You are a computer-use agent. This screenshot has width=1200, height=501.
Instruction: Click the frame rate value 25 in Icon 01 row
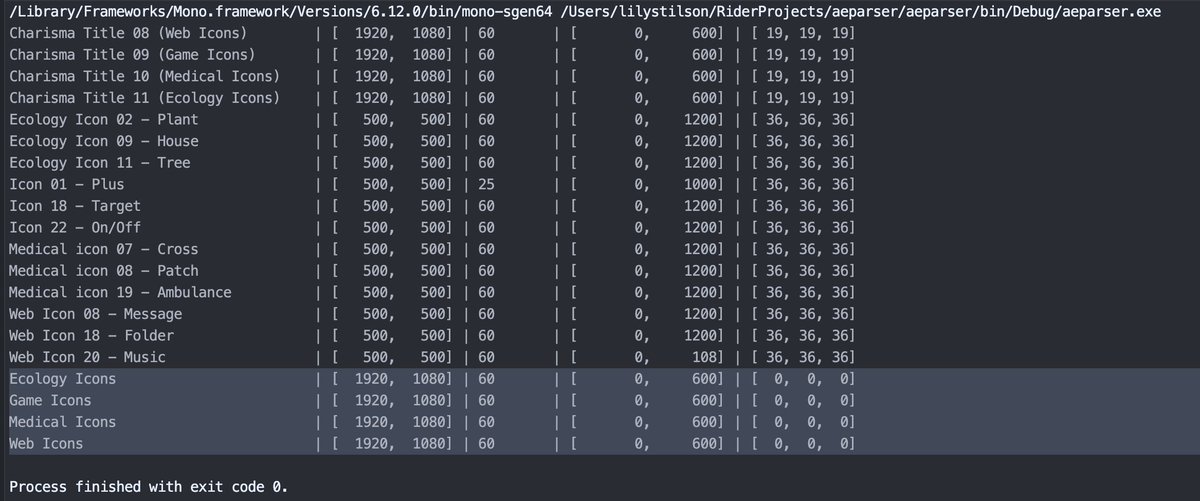[x=487, y=184]
